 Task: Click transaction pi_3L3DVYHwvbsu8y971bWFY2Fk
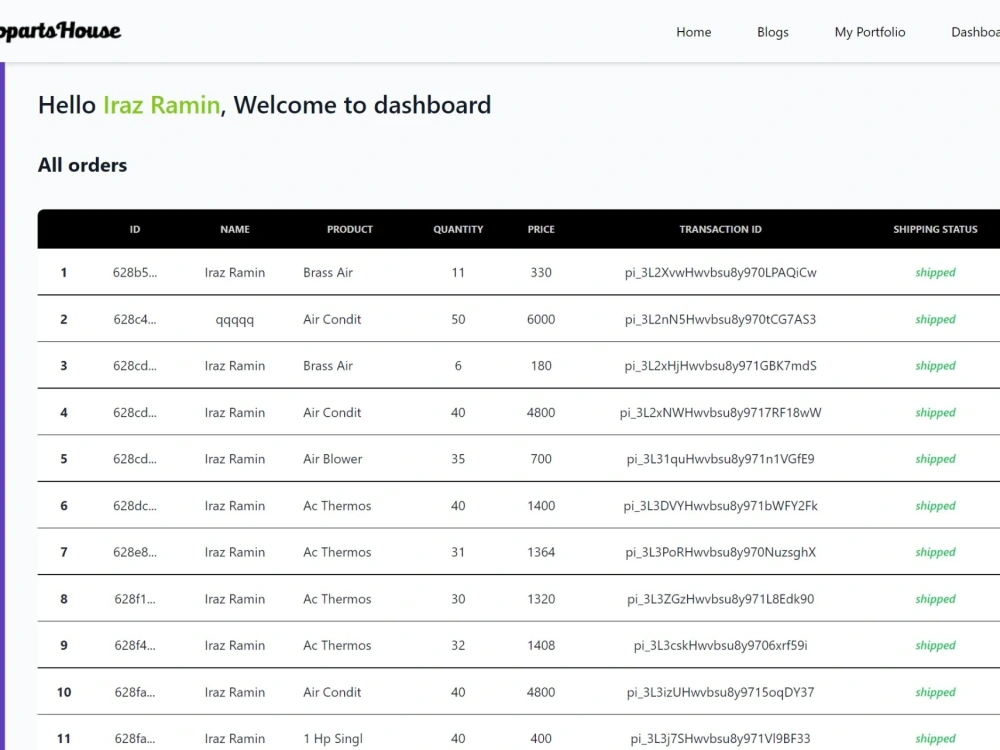coord(720,506)
